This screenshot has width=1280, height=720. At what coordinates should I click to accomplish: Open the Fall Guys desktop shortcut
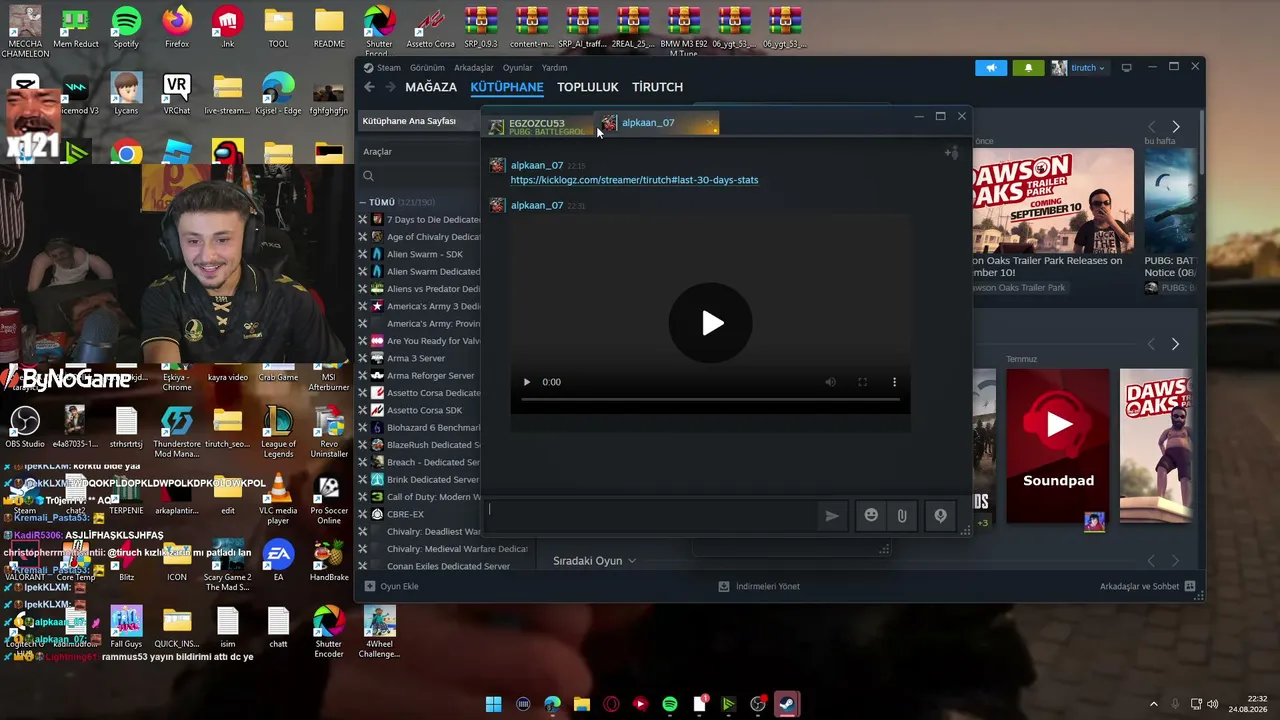[x=126, y=628]
